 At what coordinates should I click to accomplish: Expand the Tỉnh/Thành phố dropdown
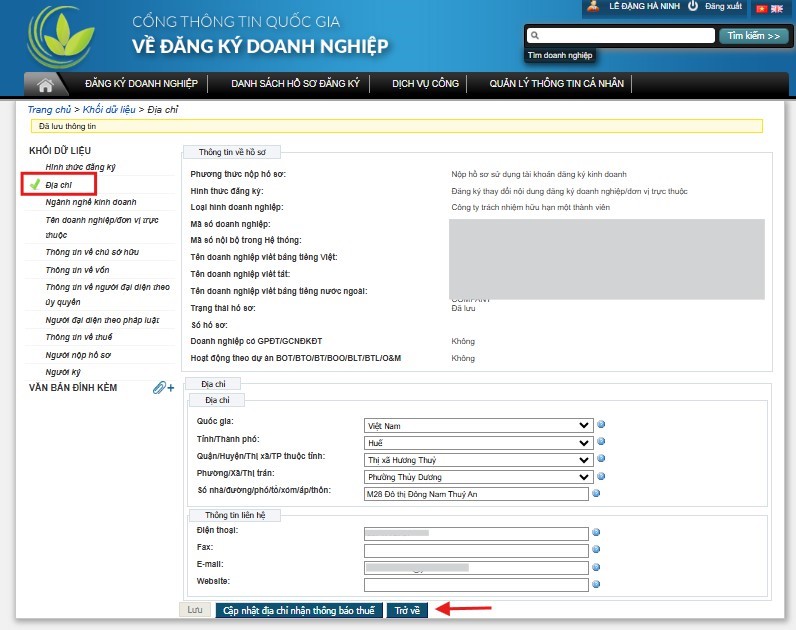click(x=478, y=442)
